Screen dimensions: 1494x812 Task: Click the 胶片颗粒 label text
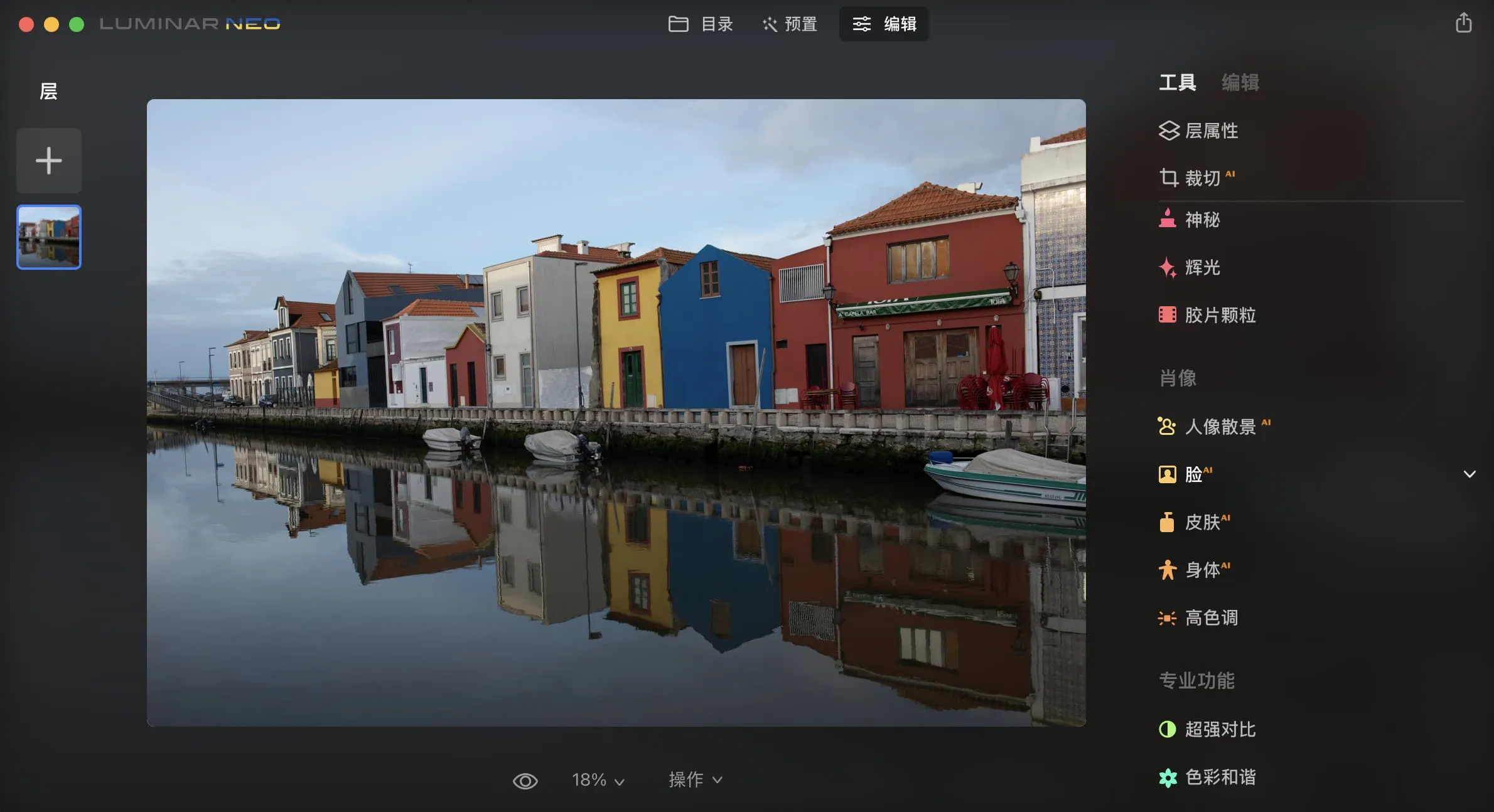coord(1220,315)
